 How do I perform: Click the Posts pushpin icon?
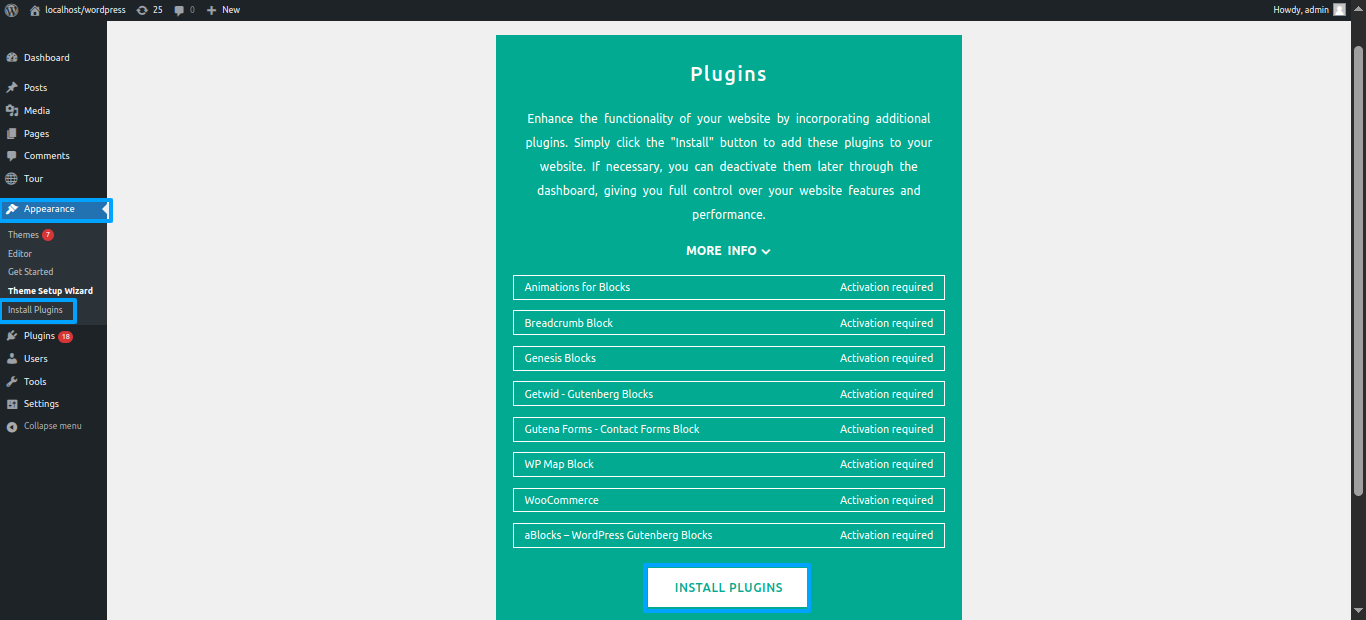tap(12, 88)
